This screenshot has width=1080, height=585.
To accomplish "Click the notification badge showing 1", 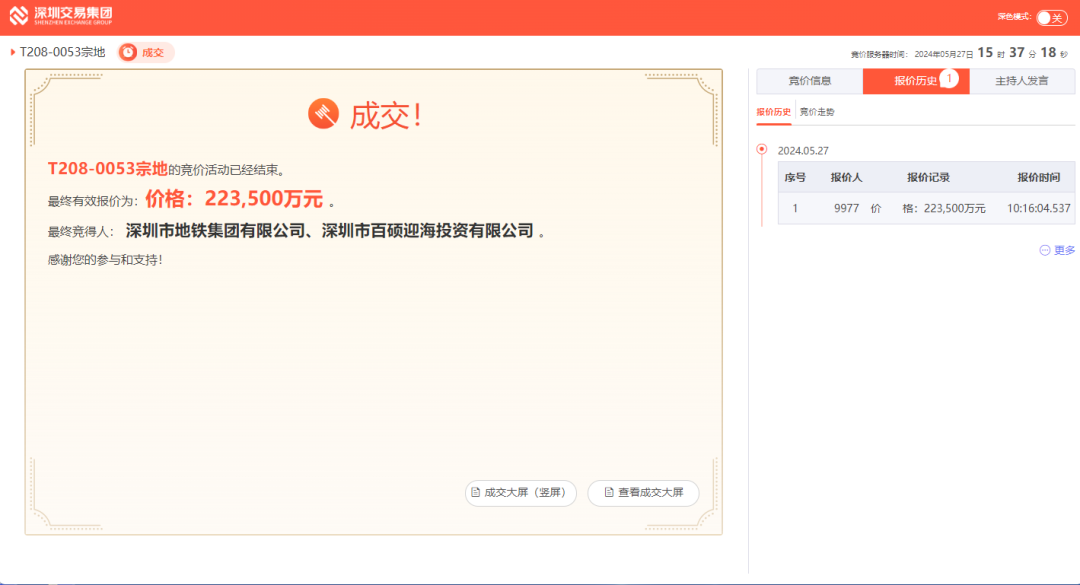I will tap(949, 79).
